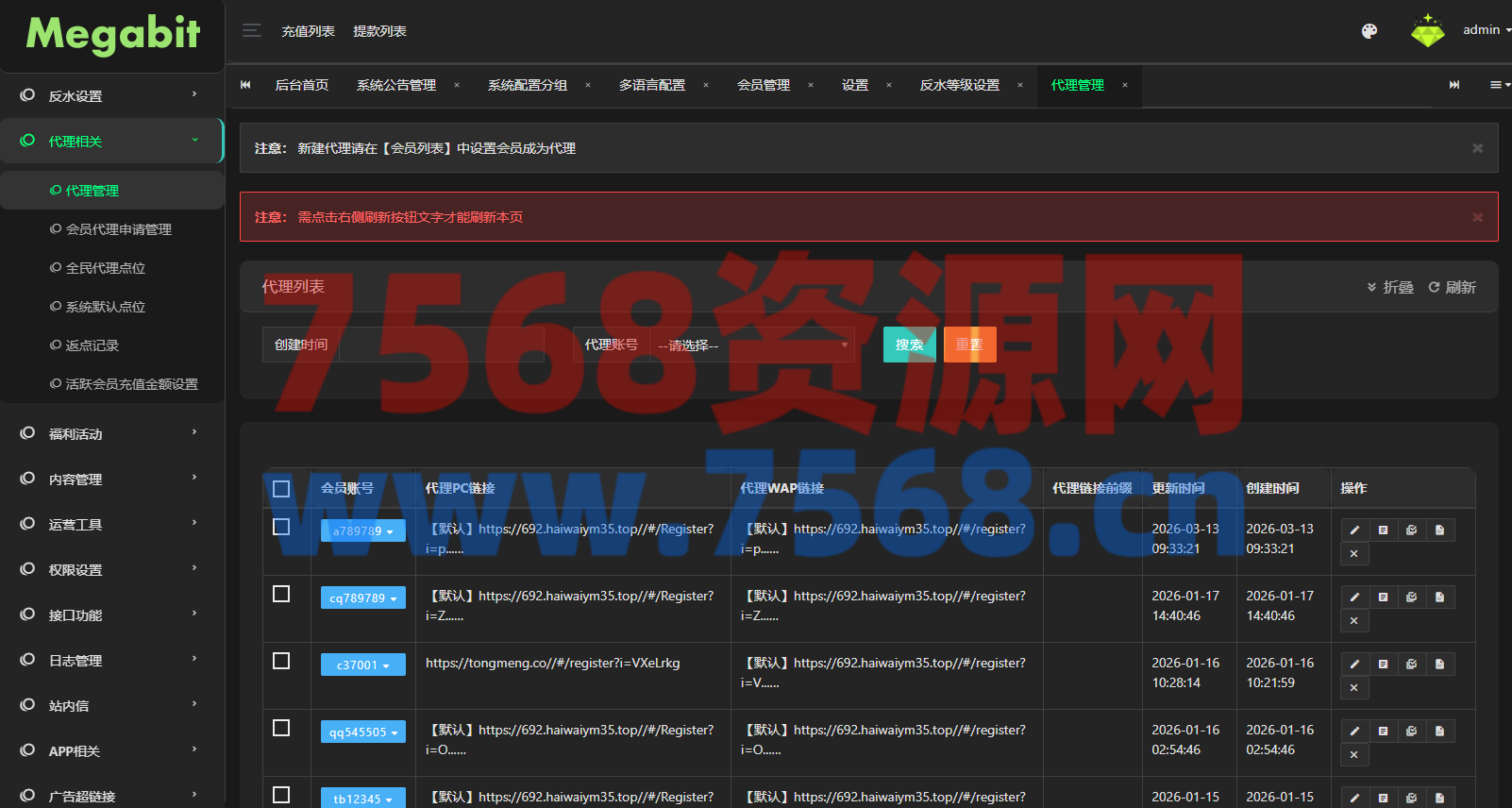Click the document icon in the c37001 row
The image size is (1512, 808).
(x=1439, y=665)
